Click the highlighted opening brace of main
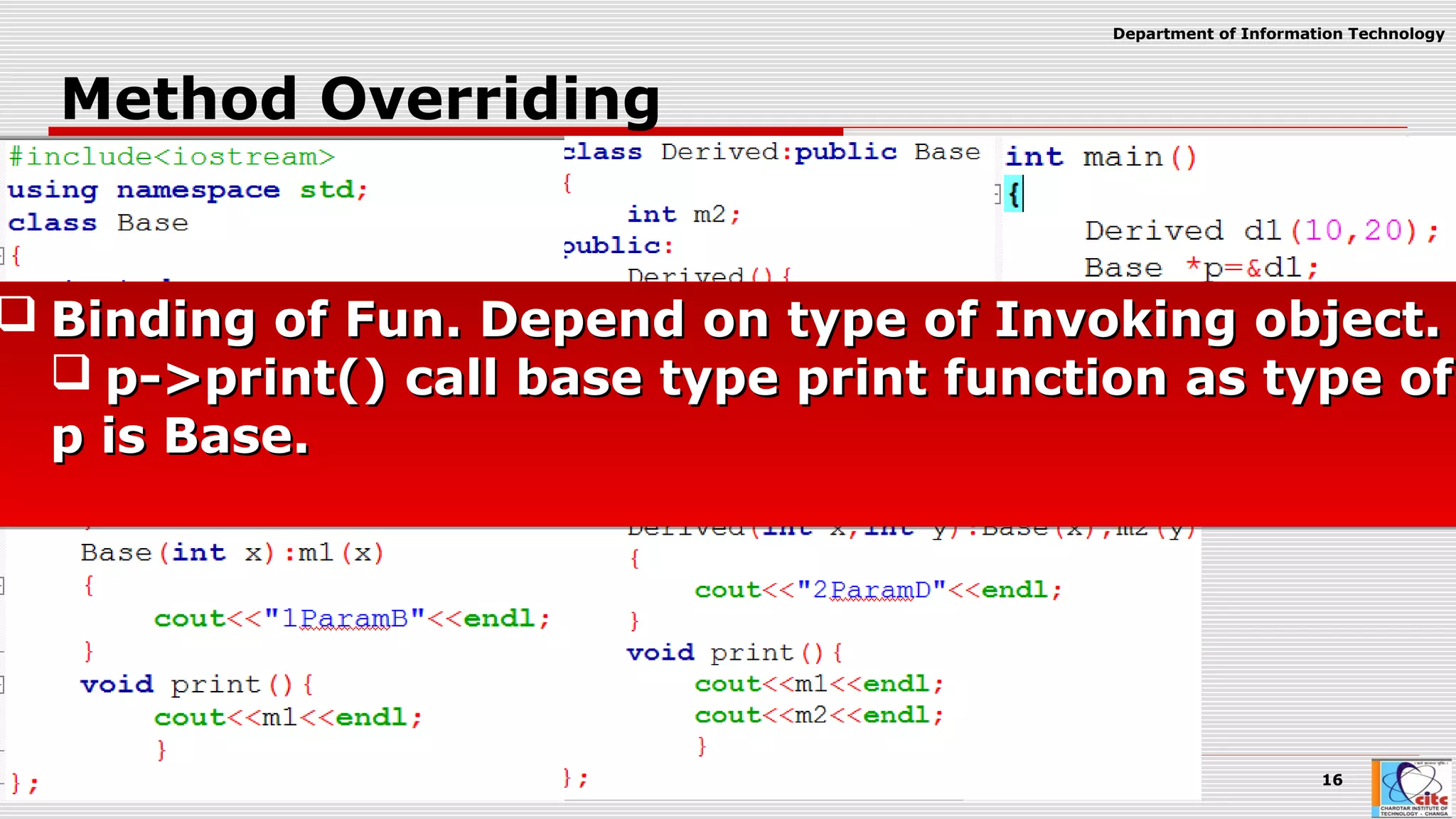The height and width of the screenshot is (819, 1456). [x=1014, y=194]
